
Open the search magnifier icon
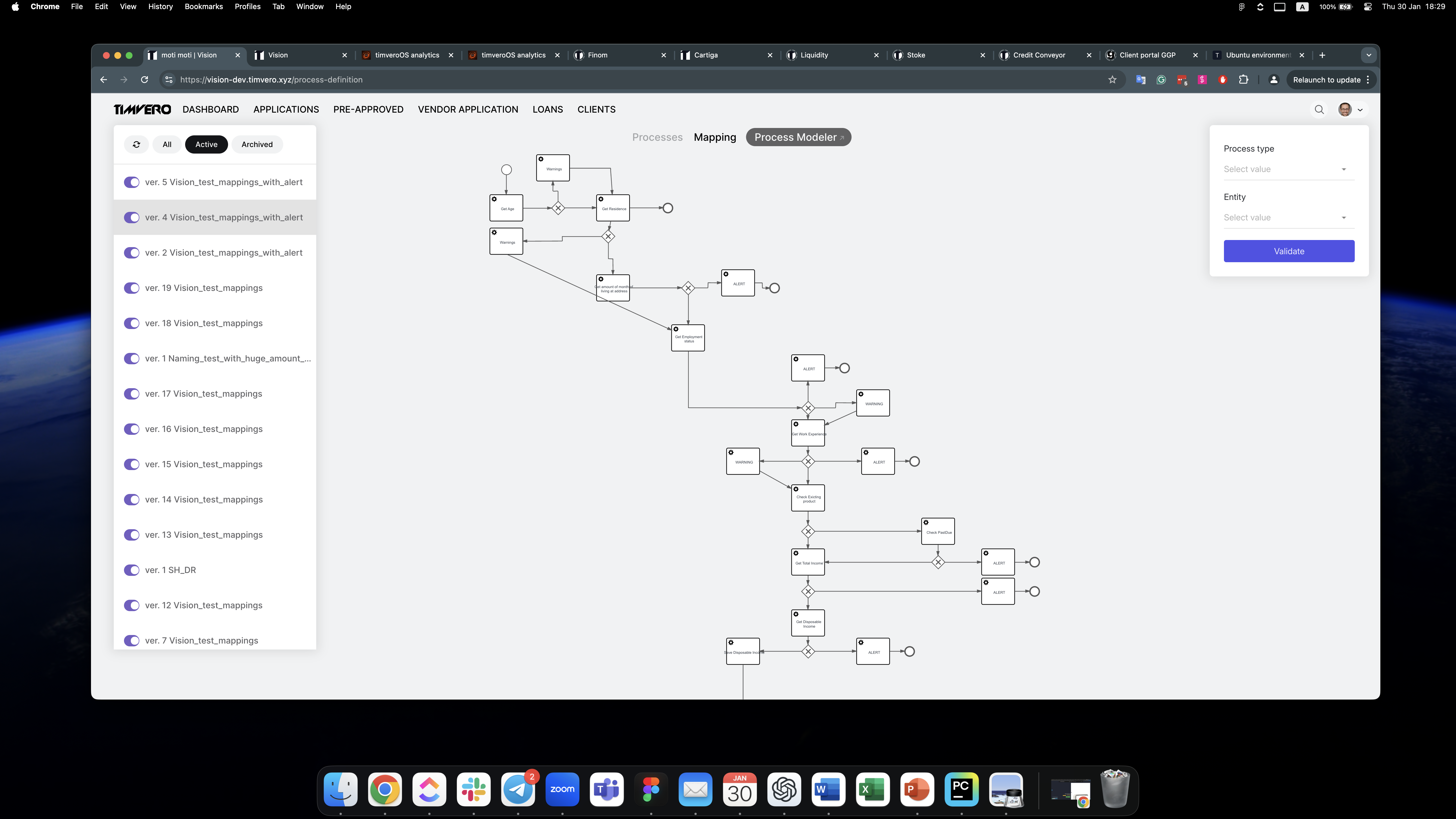pos(1319,110)
